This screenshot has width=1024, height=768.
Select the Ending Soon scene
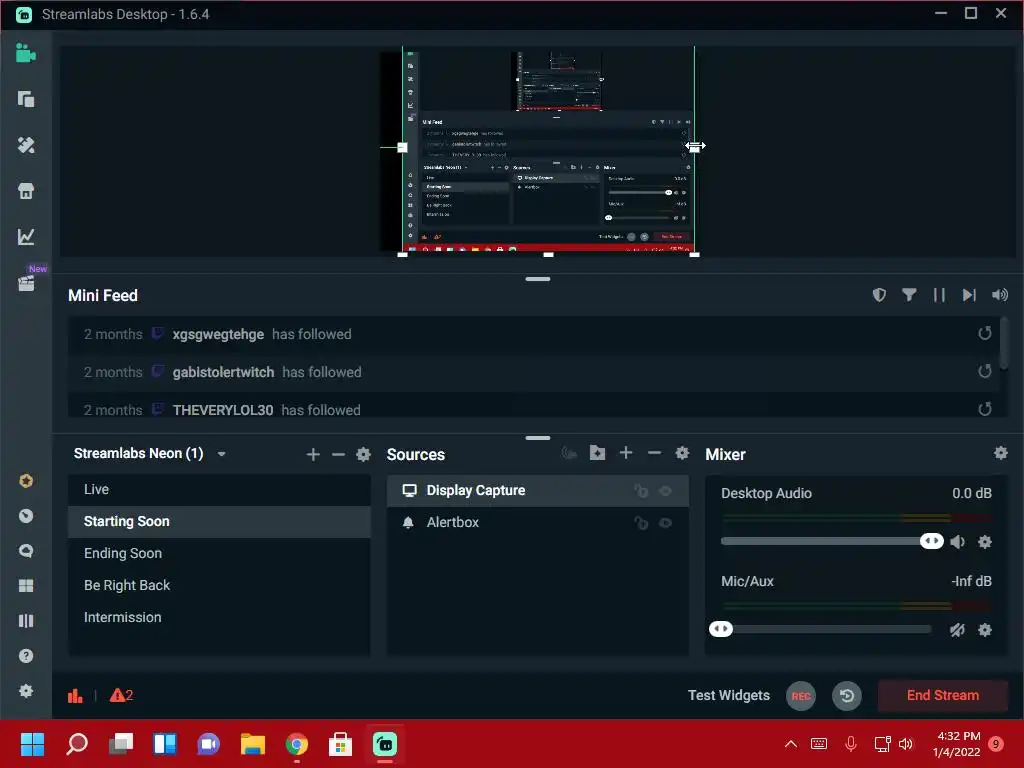[219, 554]
